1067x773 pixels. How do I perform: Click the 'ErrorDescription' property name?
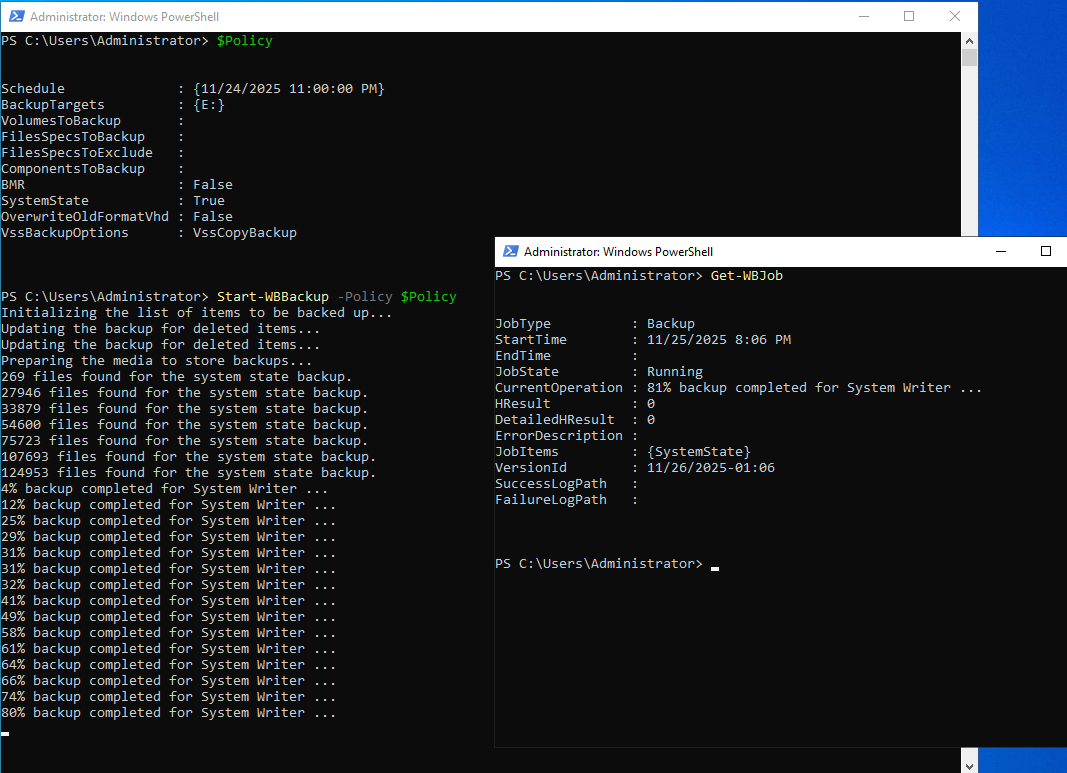click(559, 435)
